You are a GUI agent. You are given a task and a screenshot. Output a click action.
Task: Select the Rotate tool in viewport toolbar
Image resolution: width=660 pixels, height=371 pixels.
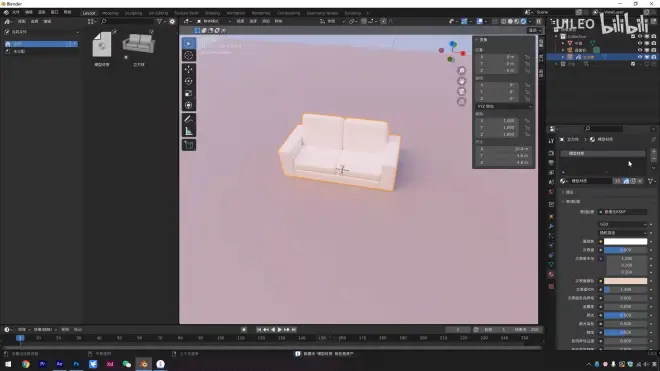(189, 81)
